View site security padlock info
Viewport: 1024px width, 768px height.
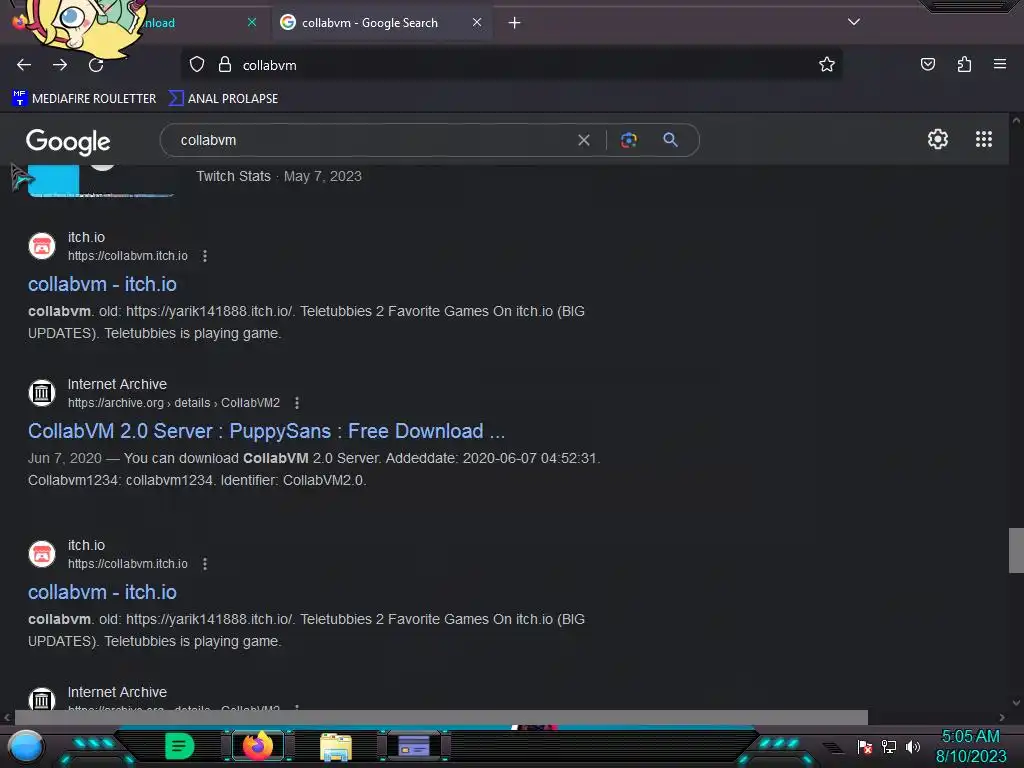coord(225,65)
